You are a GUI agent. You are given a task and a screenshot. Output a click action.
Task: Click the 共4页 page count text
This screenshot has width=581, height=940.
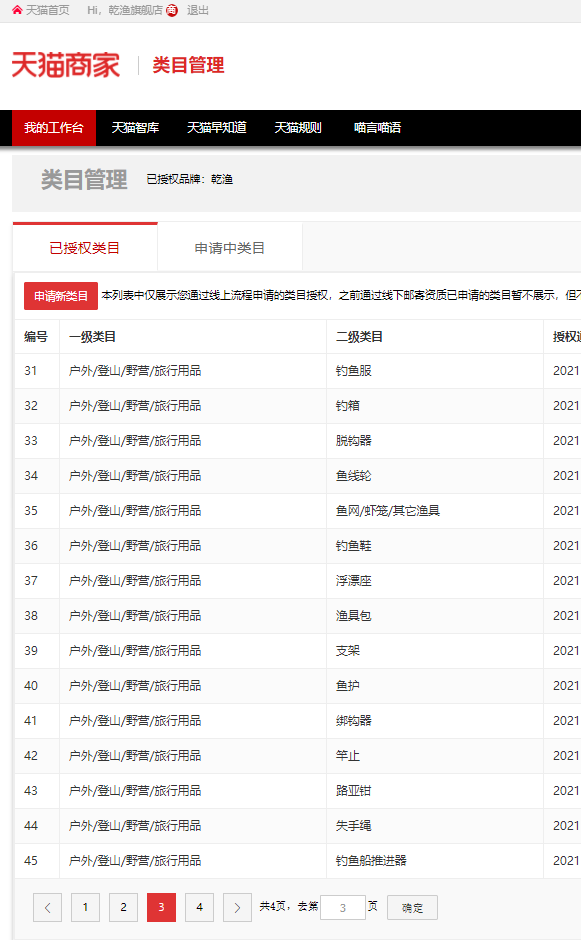[273, 906]
